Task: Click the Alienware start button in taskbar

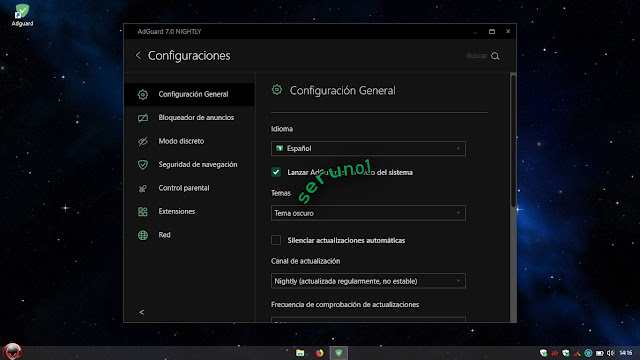Action: click(12, 351)
